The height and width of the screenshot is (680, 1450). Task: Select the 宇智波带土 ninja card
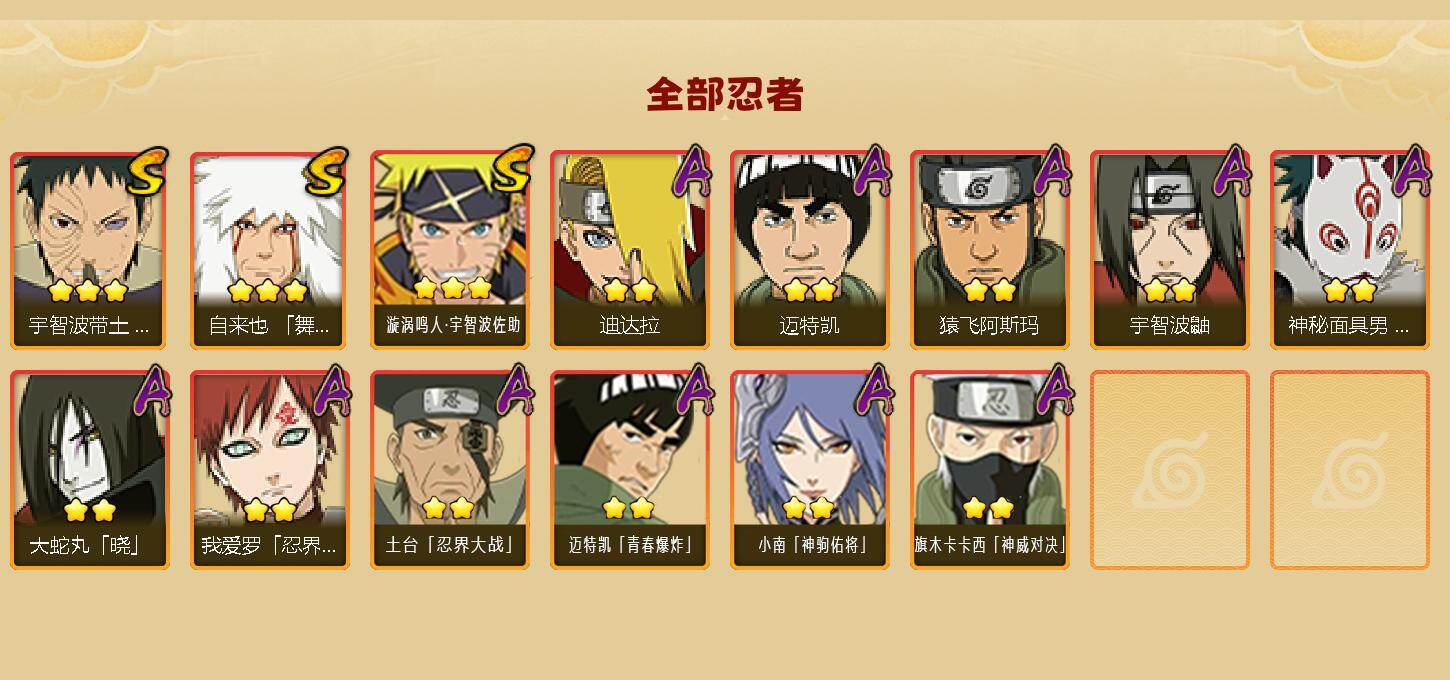coord(90,250)
